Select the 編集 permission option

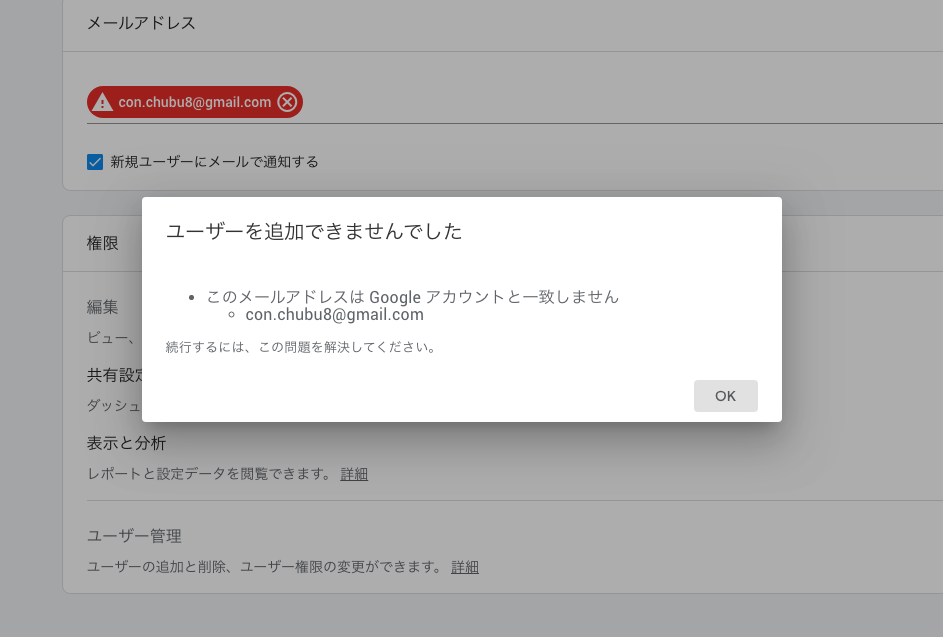103,307
